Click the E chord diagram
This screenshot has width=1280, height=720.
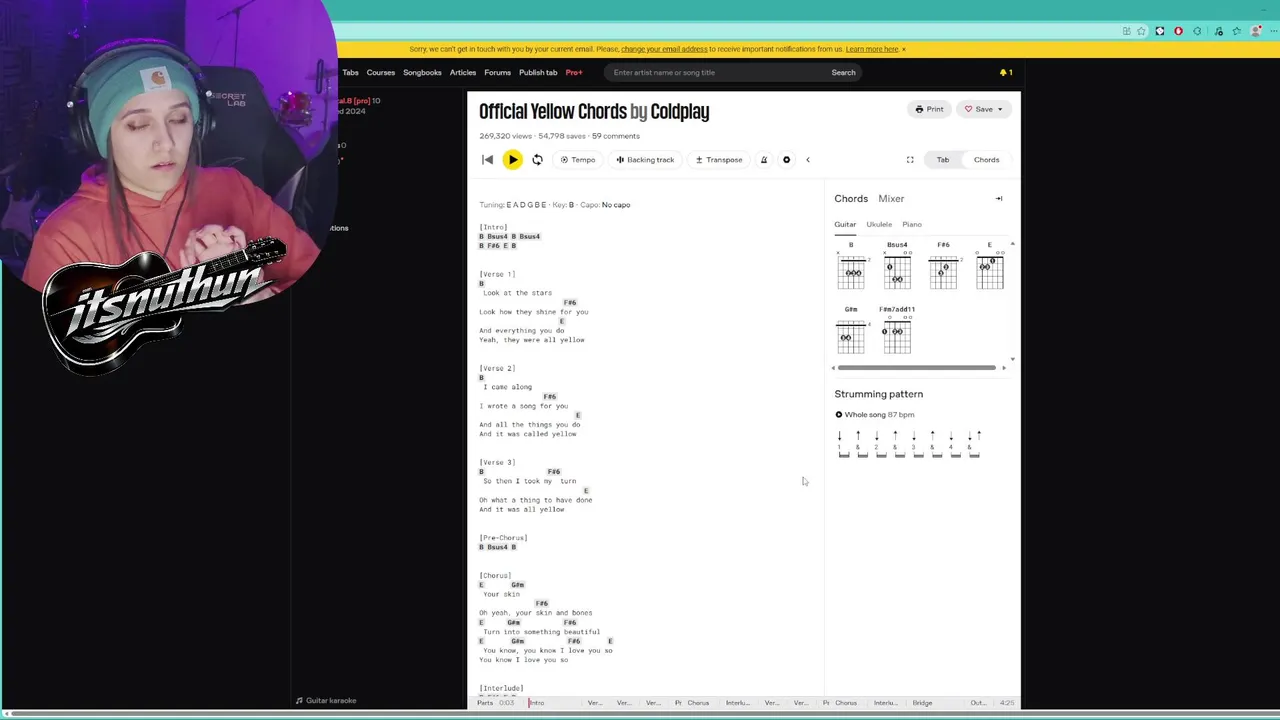click(x=989, y=267)
